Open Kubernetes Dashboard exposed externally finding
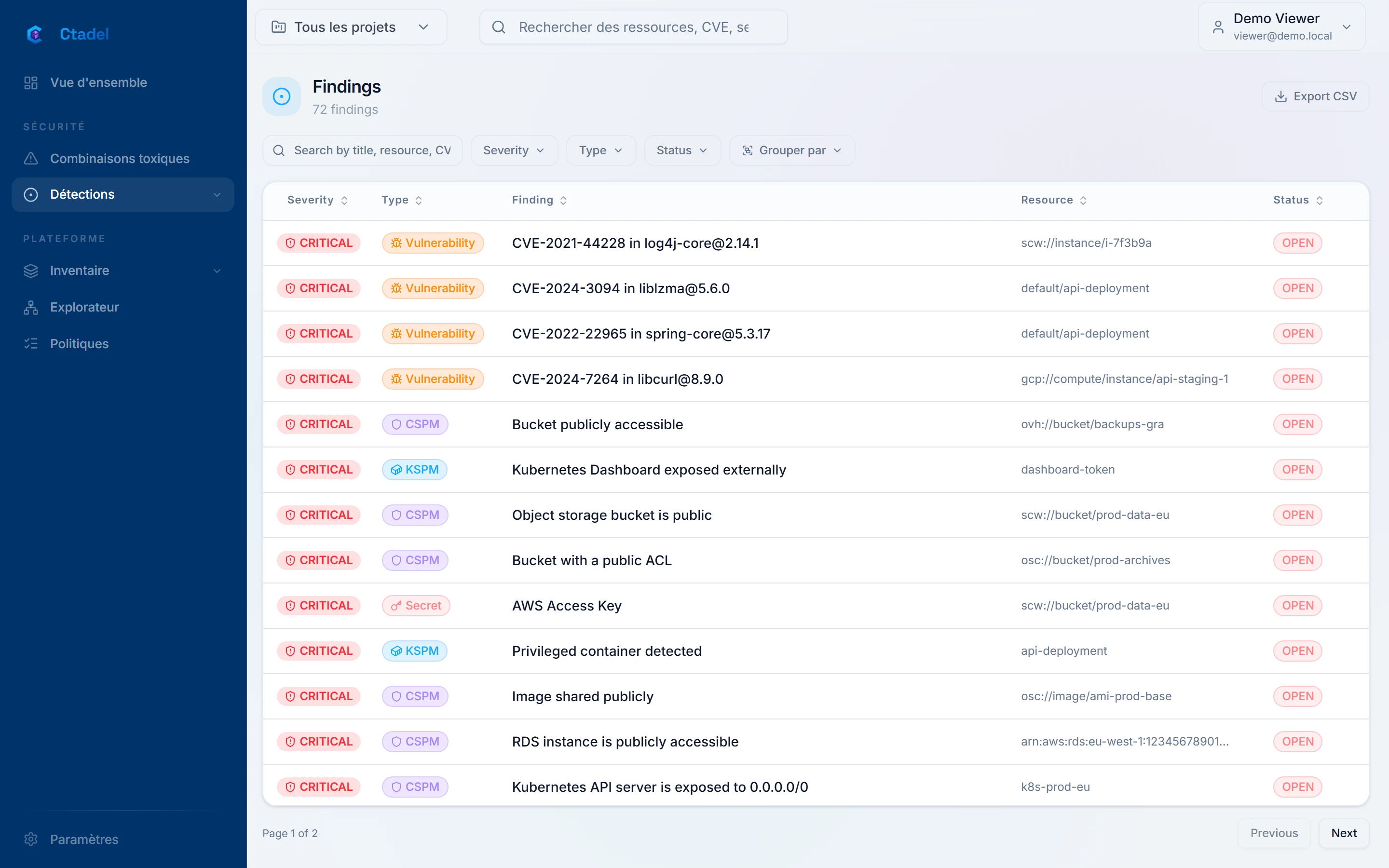This screenshot has height=868, width=1389. (649, 470)
